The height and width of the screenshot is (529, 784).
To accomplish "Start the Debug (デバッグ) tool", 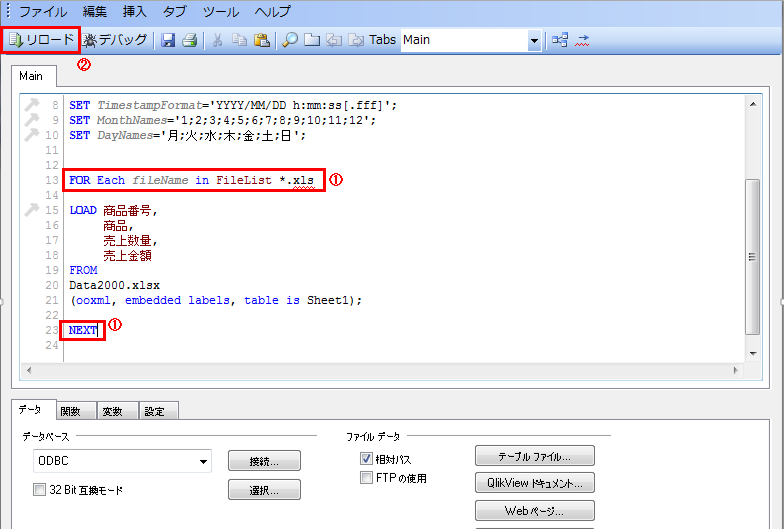I will (x=115, y=40).
